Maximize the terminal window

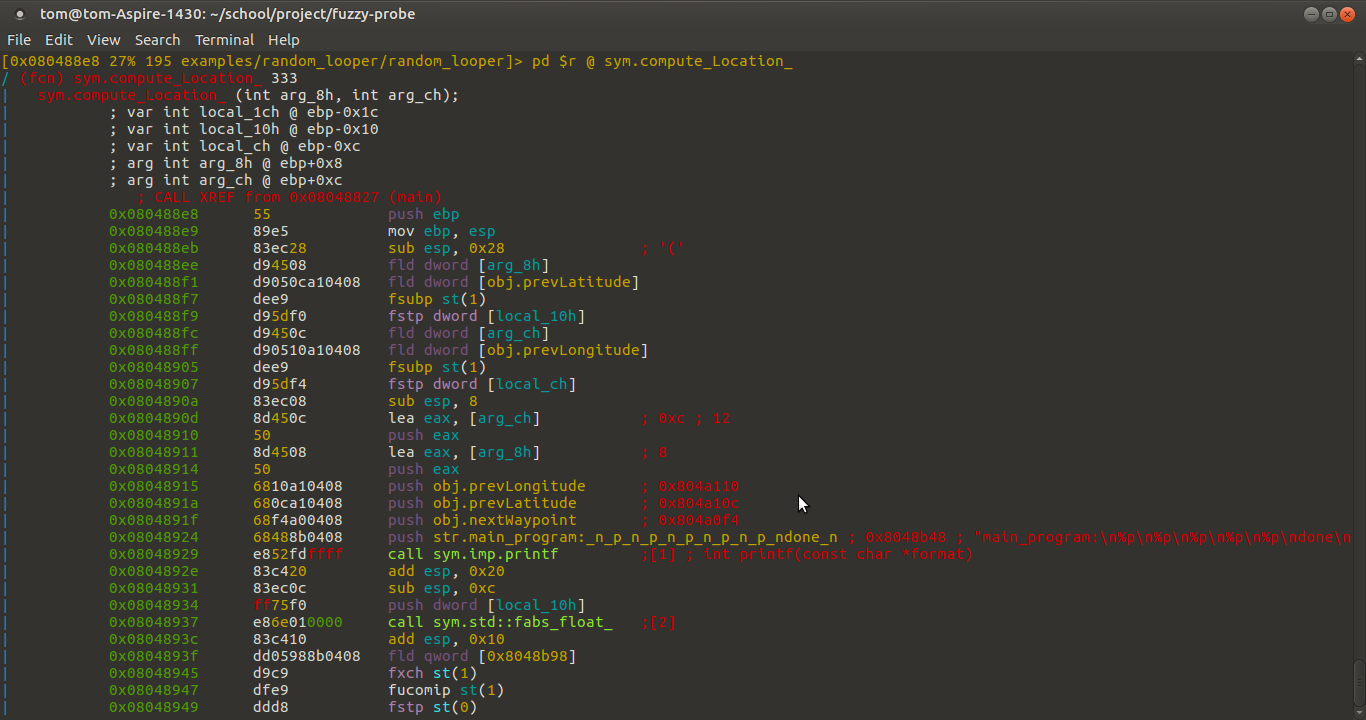coord(1329,14)
